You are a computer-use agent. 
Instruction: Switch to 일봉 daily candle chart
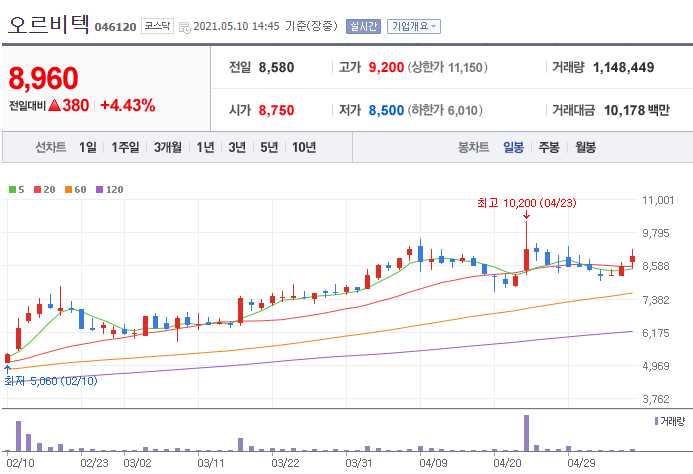514,147
